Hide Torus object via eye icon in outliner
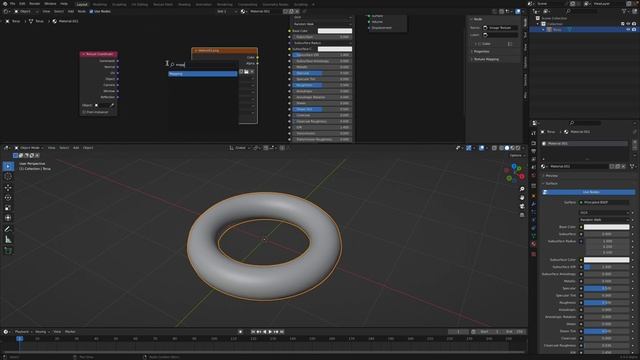Screen dimensions: 640x360 pyautogui.click(x=628, y=29)
